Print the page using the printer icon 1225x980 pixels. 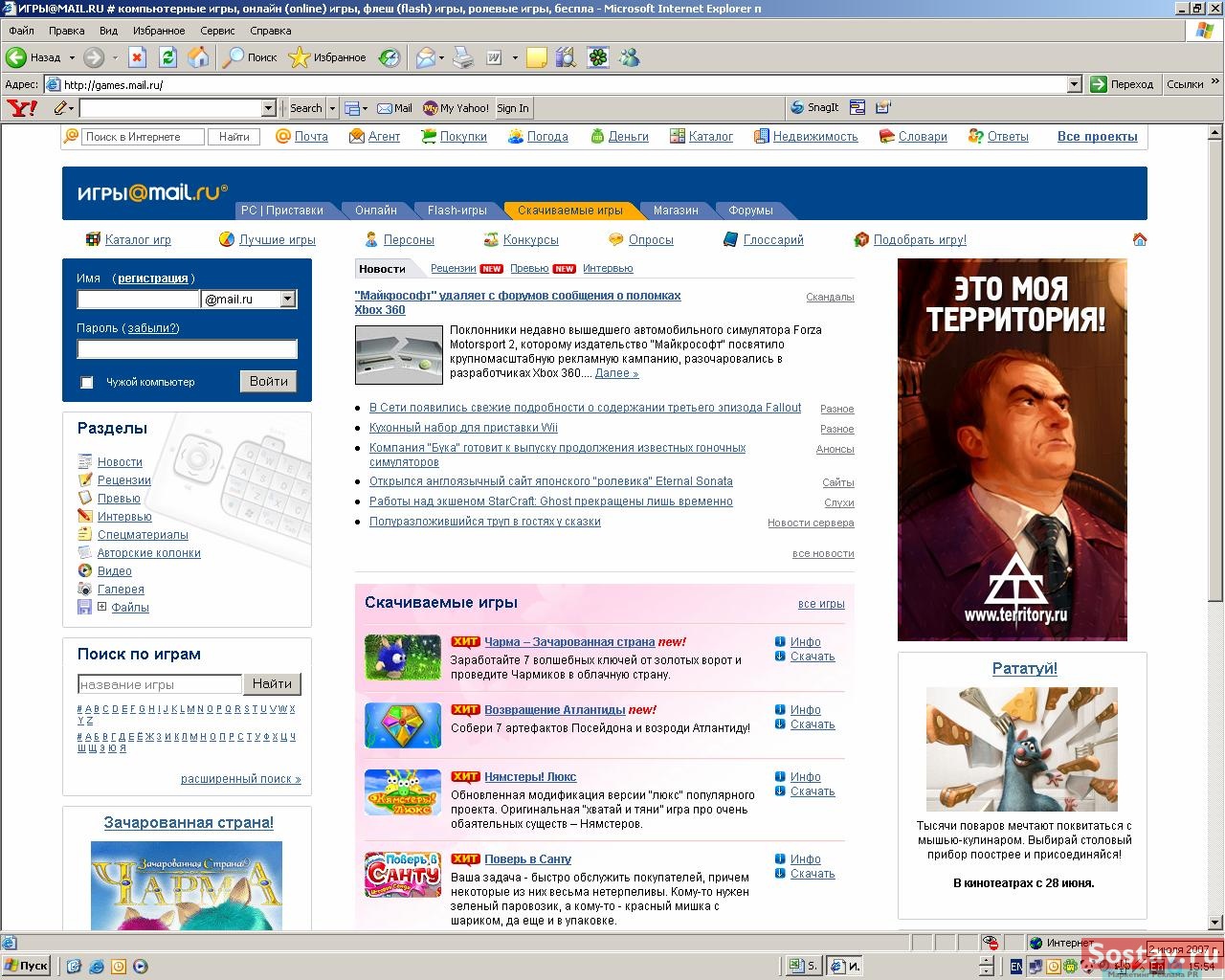(x=463, y=57)
